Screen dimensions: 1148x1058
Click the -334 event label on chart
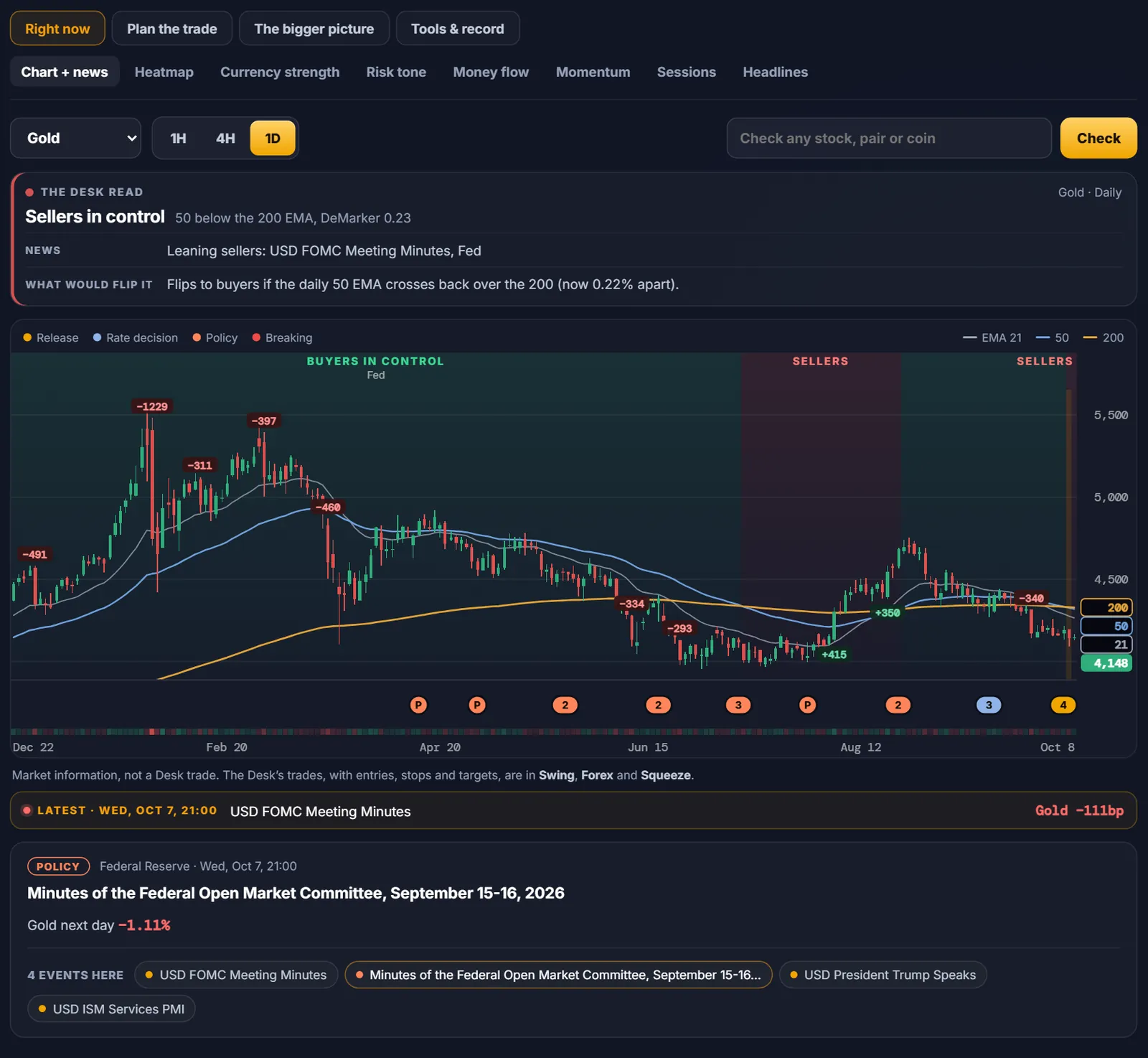(632, 604)
